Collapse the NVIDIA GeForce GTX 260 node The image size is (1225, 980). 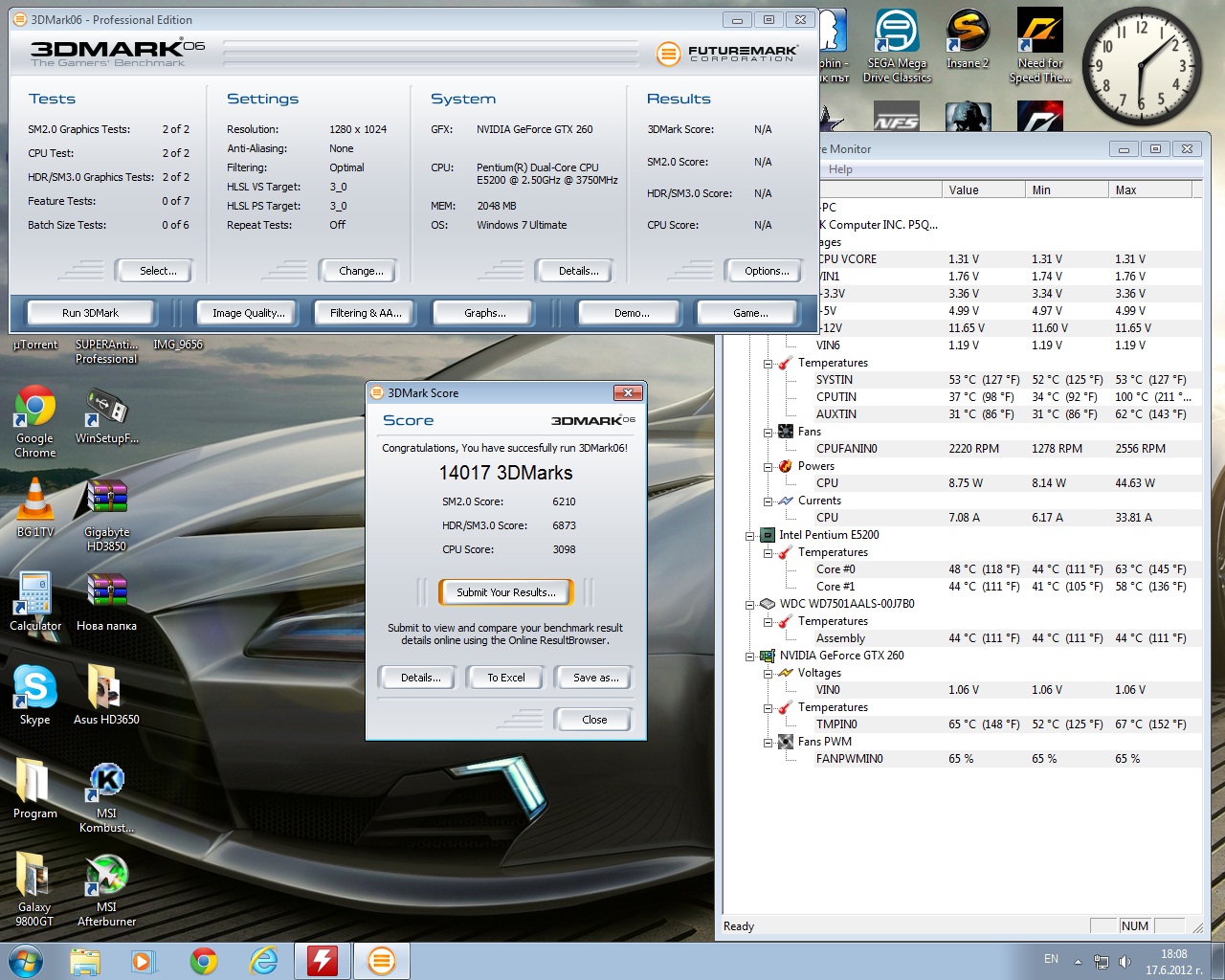[x=750, y=657]
